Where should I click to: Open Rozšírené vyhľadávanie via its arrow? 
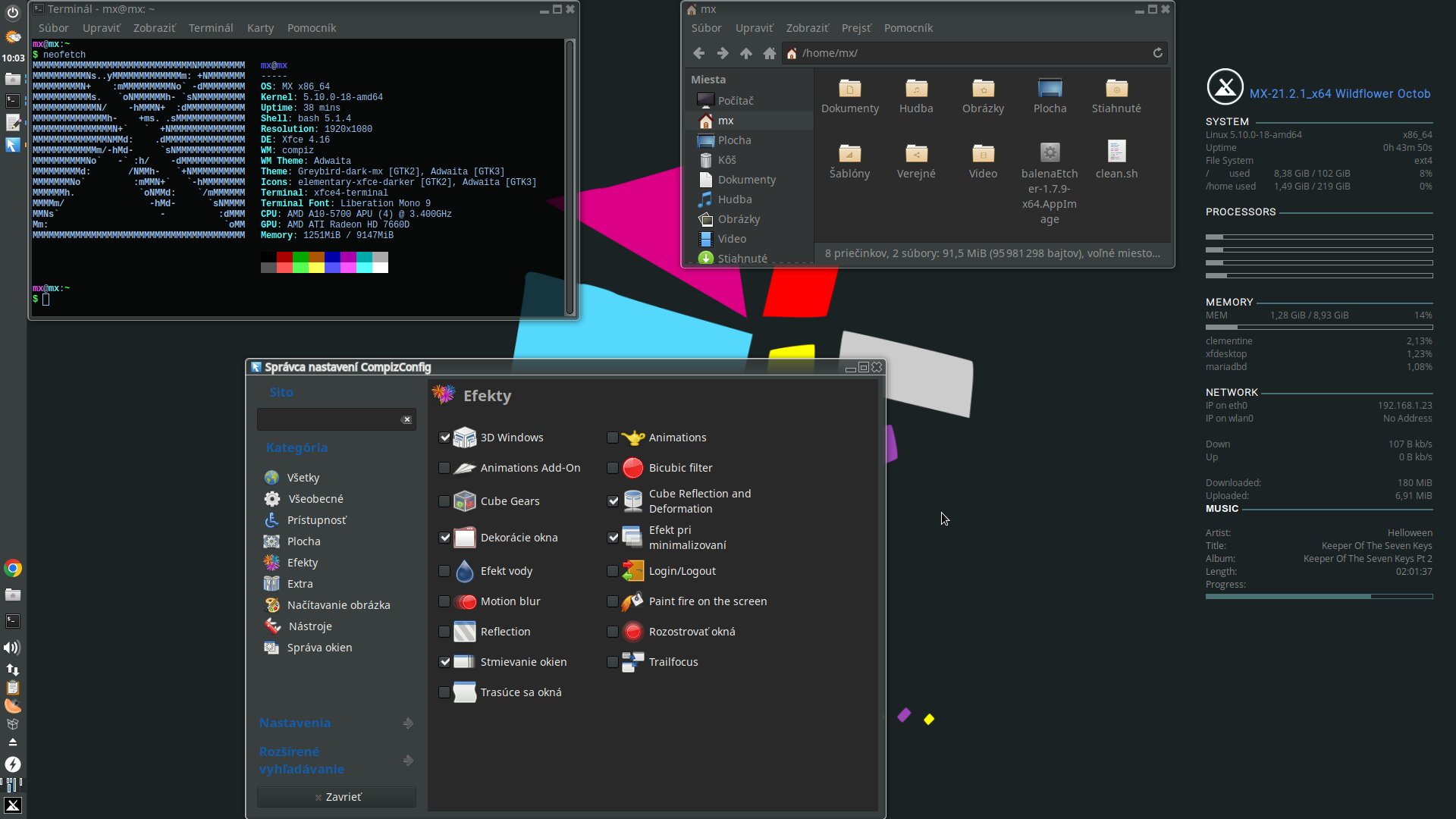[408, 760]
